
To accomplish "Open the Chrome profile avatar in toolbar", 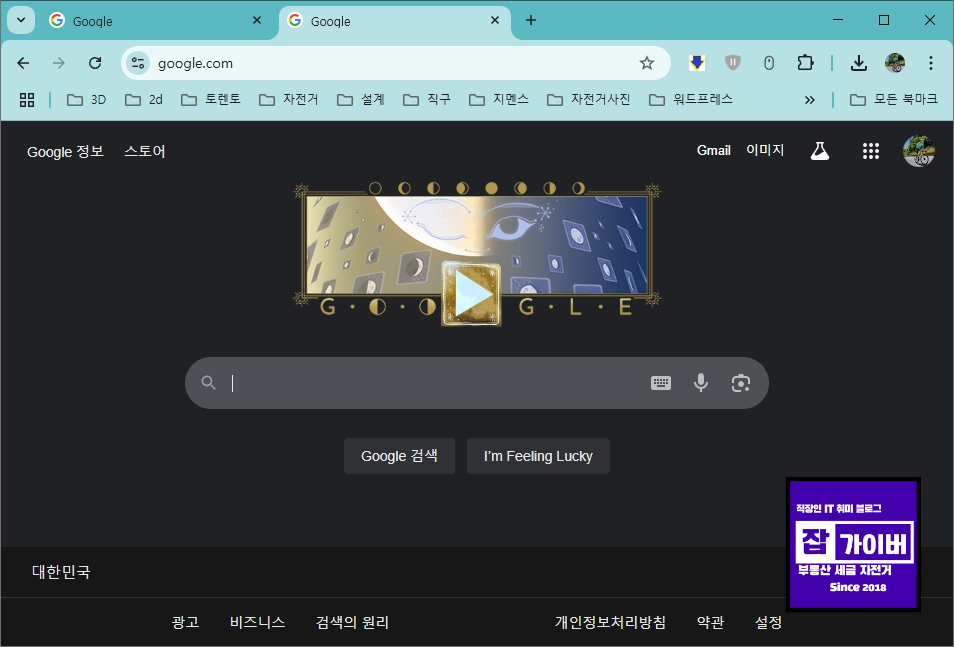I will click(894, 63).
